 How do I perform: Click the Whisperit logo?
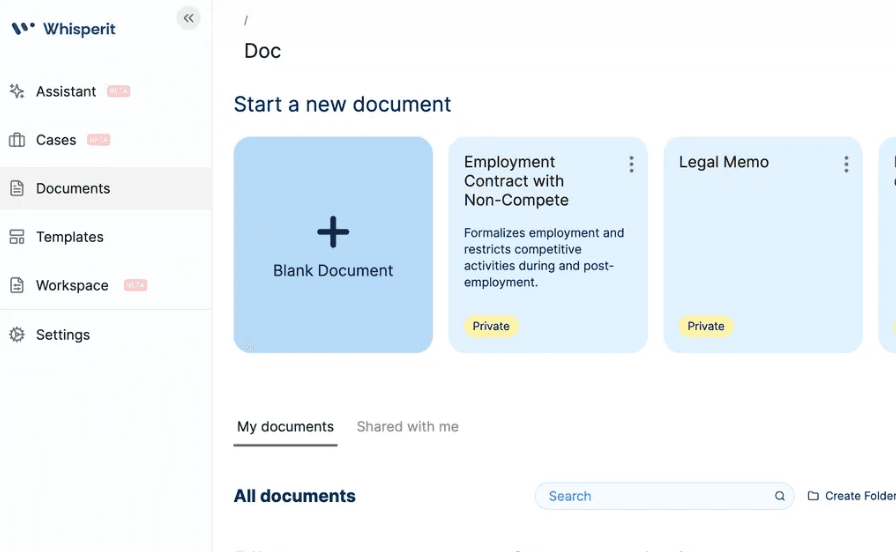click(x=63, y=29)
